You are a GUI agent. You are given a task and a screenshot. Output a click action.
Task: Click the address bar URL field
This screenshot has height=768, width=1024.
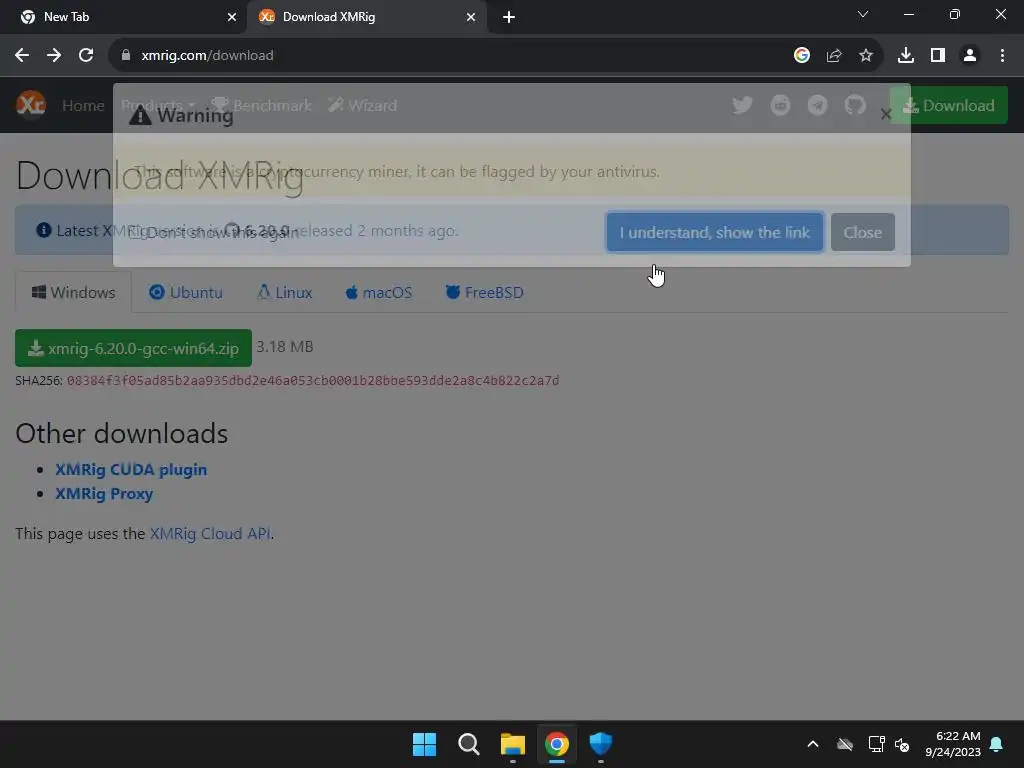point(451,56)
